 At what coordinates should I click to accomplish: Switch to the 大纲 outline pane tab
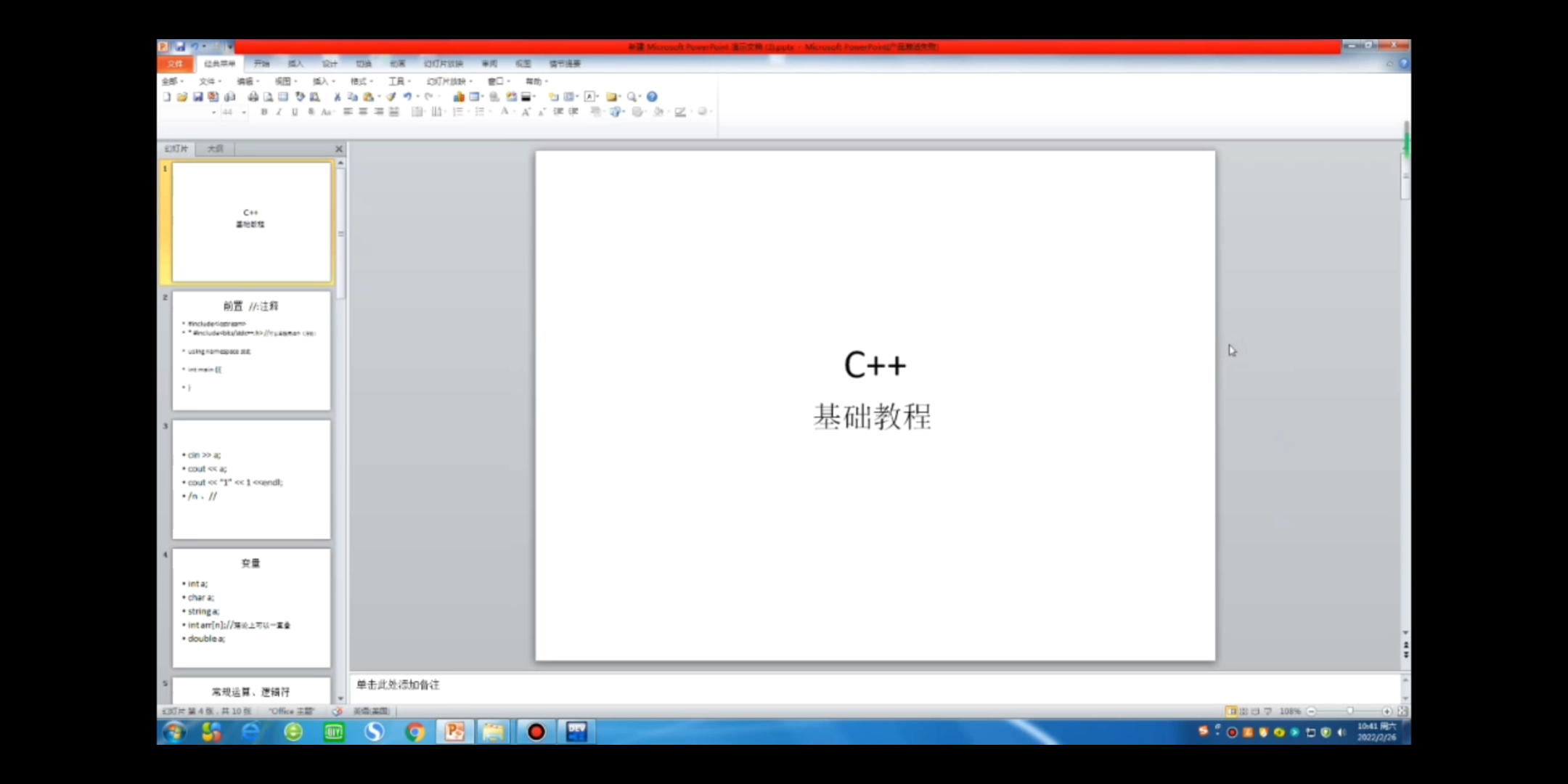(x=215, y=149)
